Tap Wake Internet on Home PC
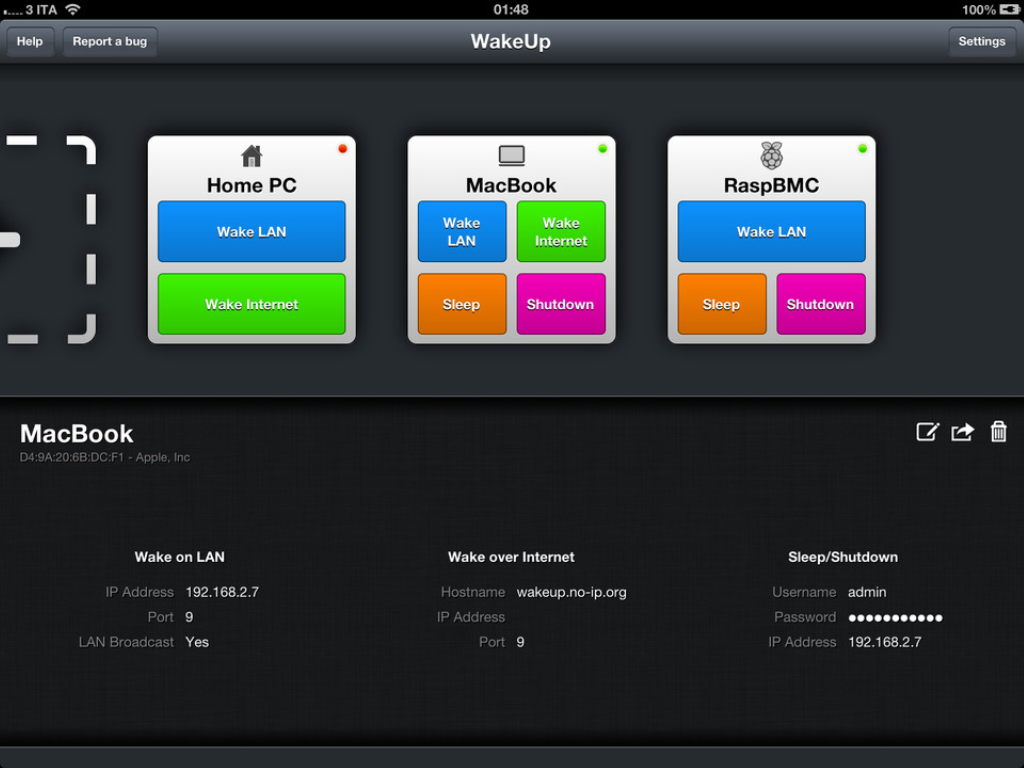The image size is (1024, 768). pyautogui.click(x=251, y=304)
